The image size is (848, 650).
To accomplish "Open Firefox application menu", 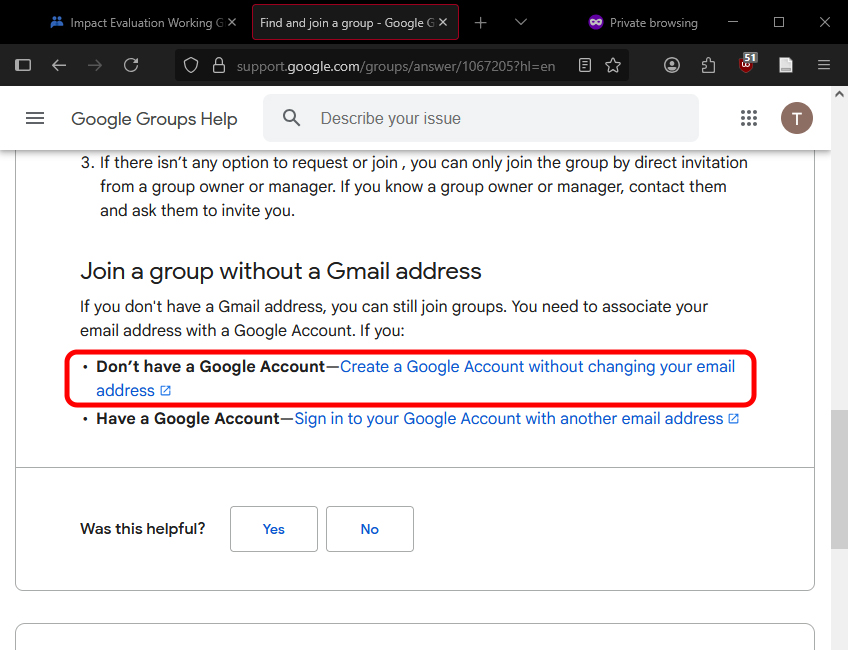I will point(824,65).
